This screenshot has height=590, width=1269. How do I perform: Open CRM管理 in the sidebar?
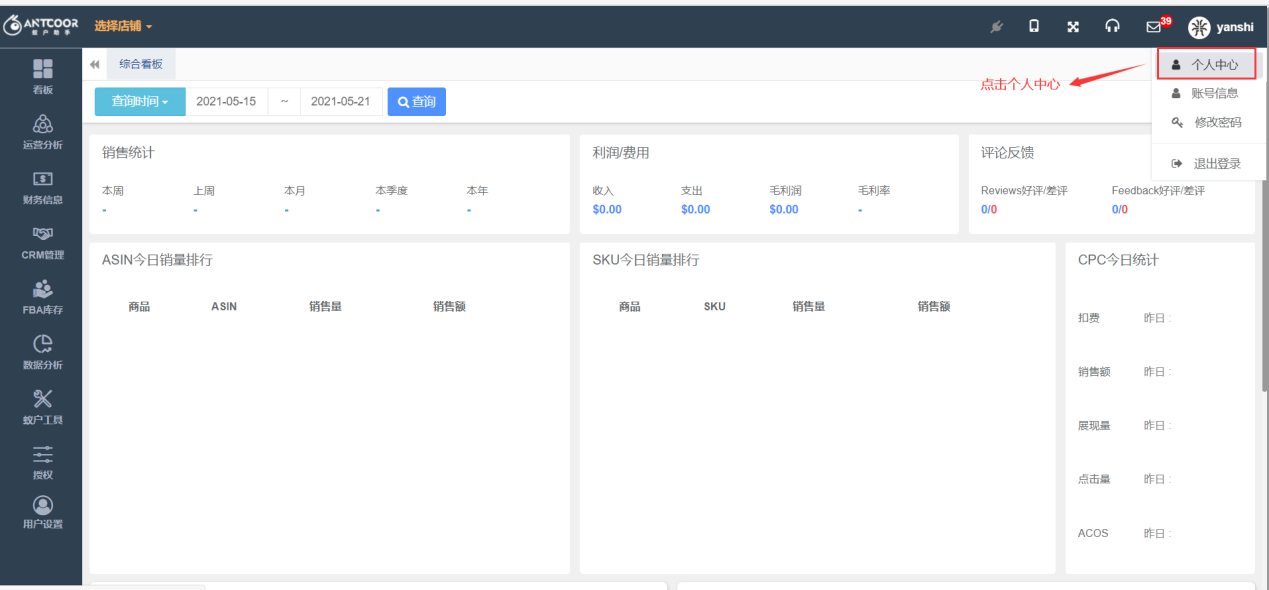pyautogui.click(x=42, y=242)
